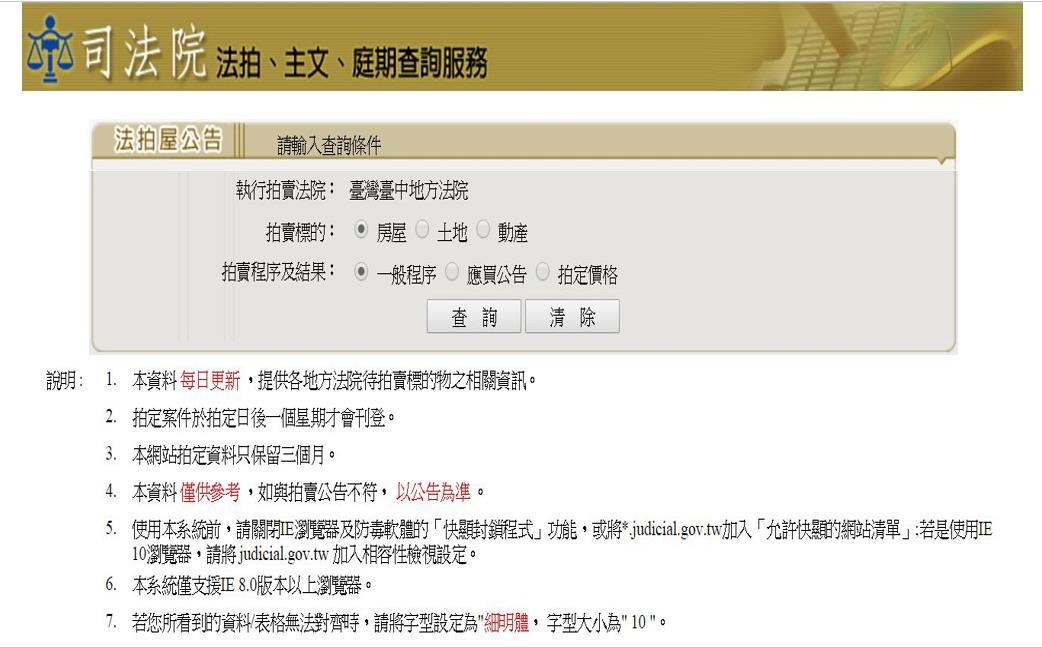This screenshot has height=648, width=1042.
Task: Click the red 僅供參考 text
Action: click(210, 491)
